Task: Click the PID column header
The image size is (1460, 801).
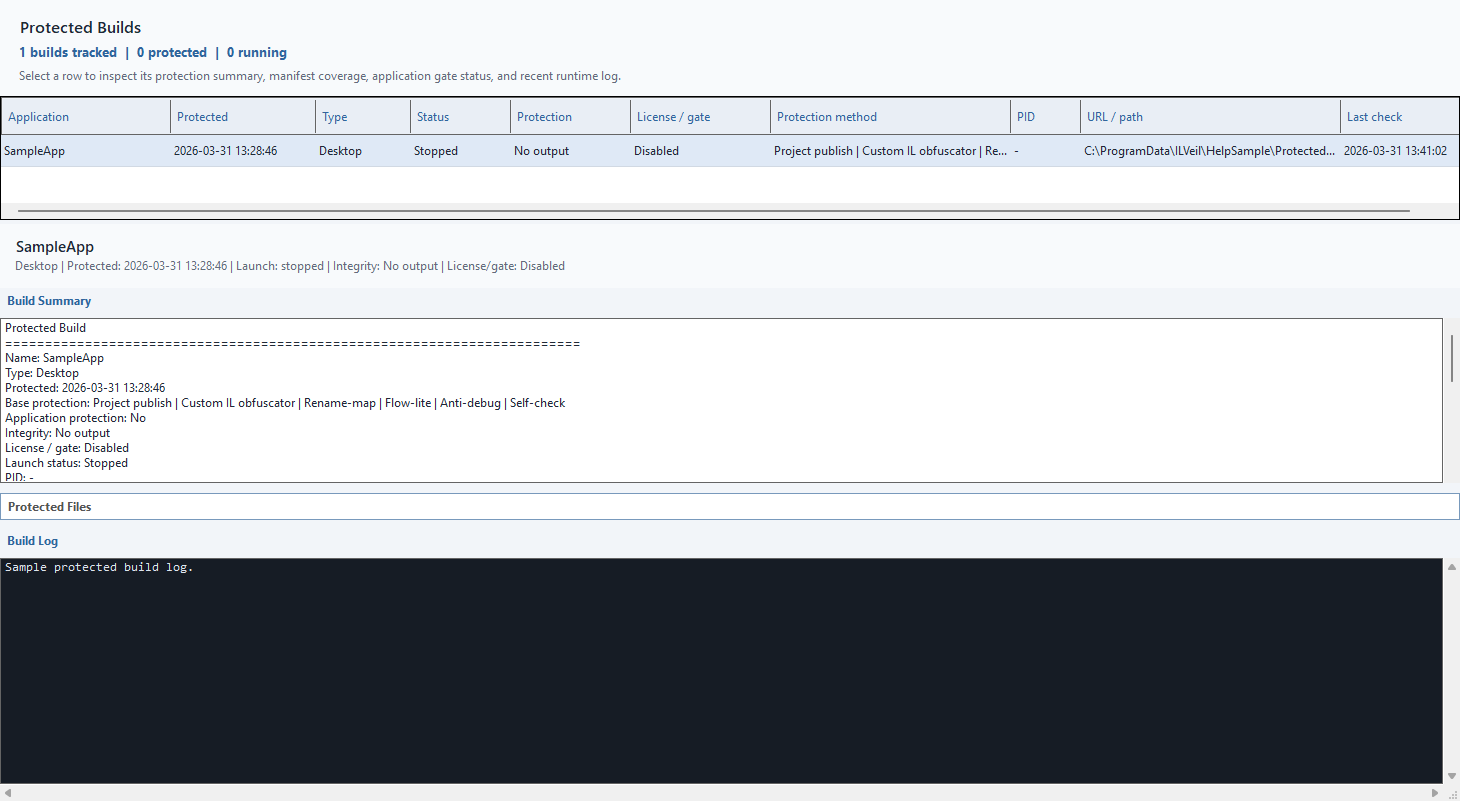Action: point(1026,117)
